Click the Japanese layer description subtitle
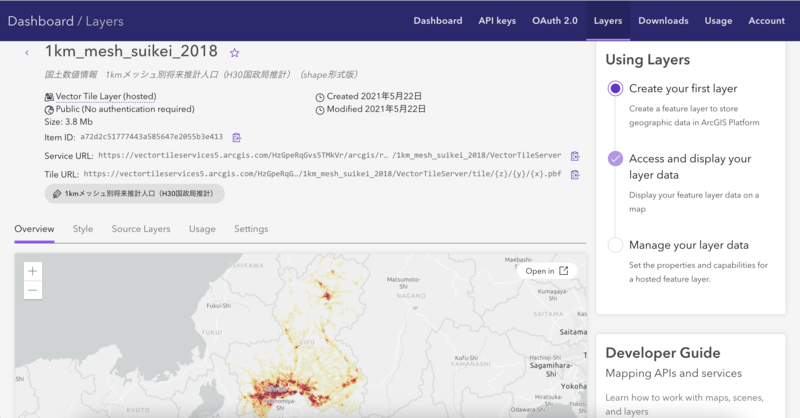800x418 pixels. pos(201,75)
